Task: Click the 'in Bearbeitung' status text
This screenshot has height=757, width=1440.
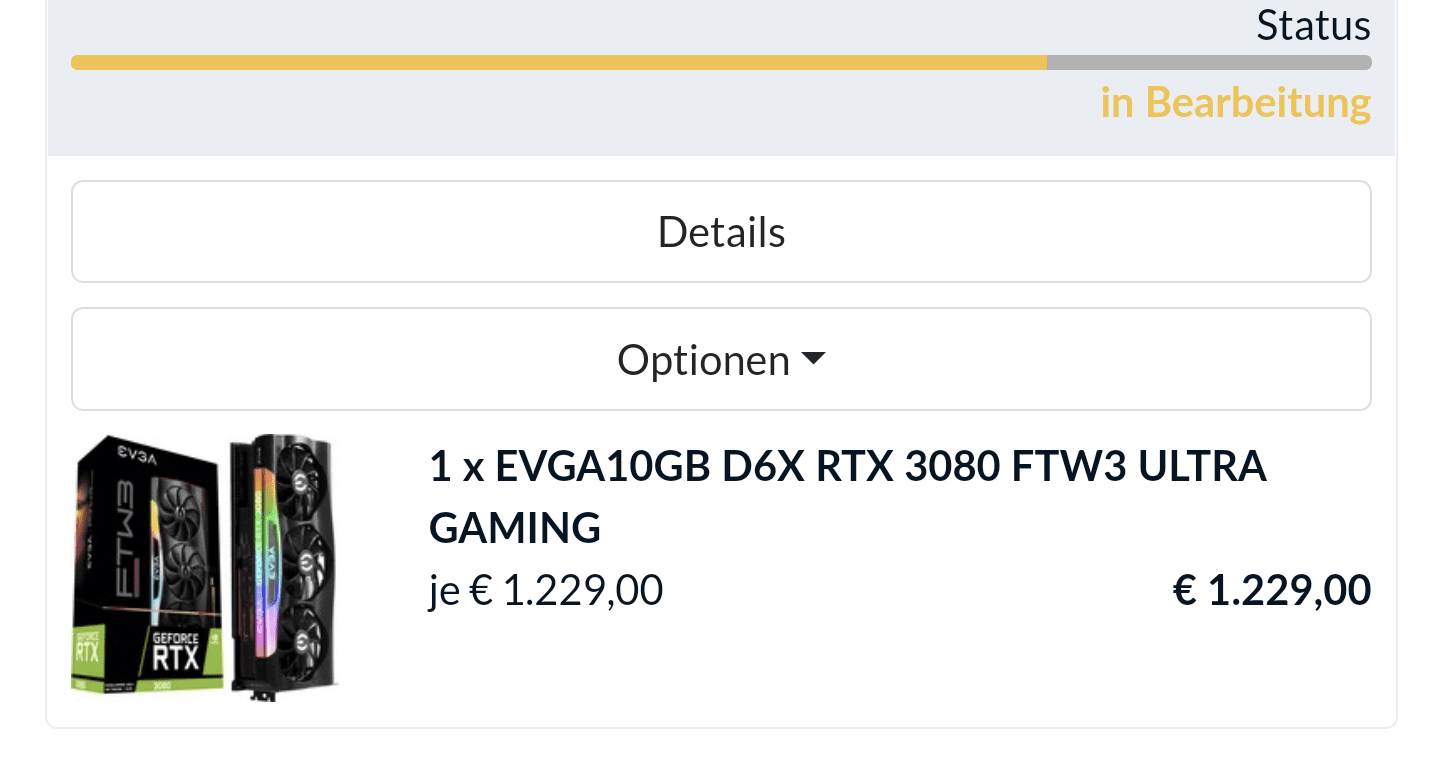Action: click(x=1235, y=103)
